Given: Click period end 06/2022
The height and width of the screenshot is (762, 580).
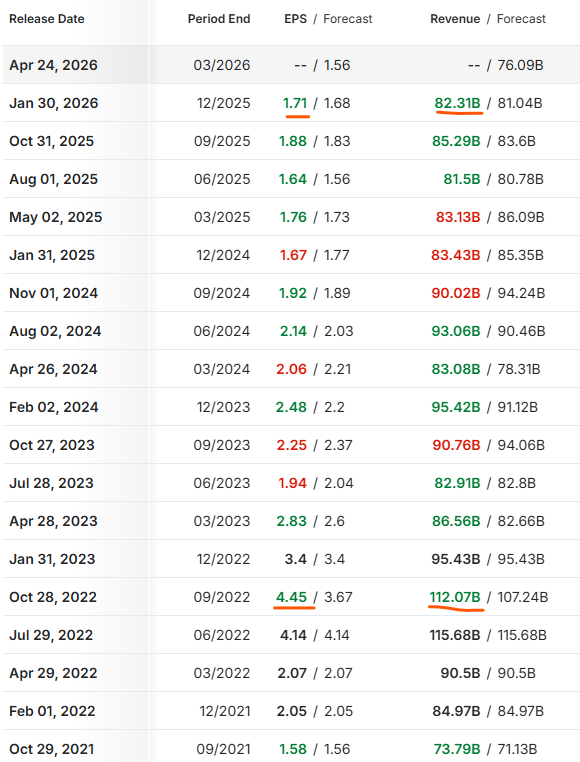Looking at the screenshot, I should pyautogui.click(x=222, y=635).
